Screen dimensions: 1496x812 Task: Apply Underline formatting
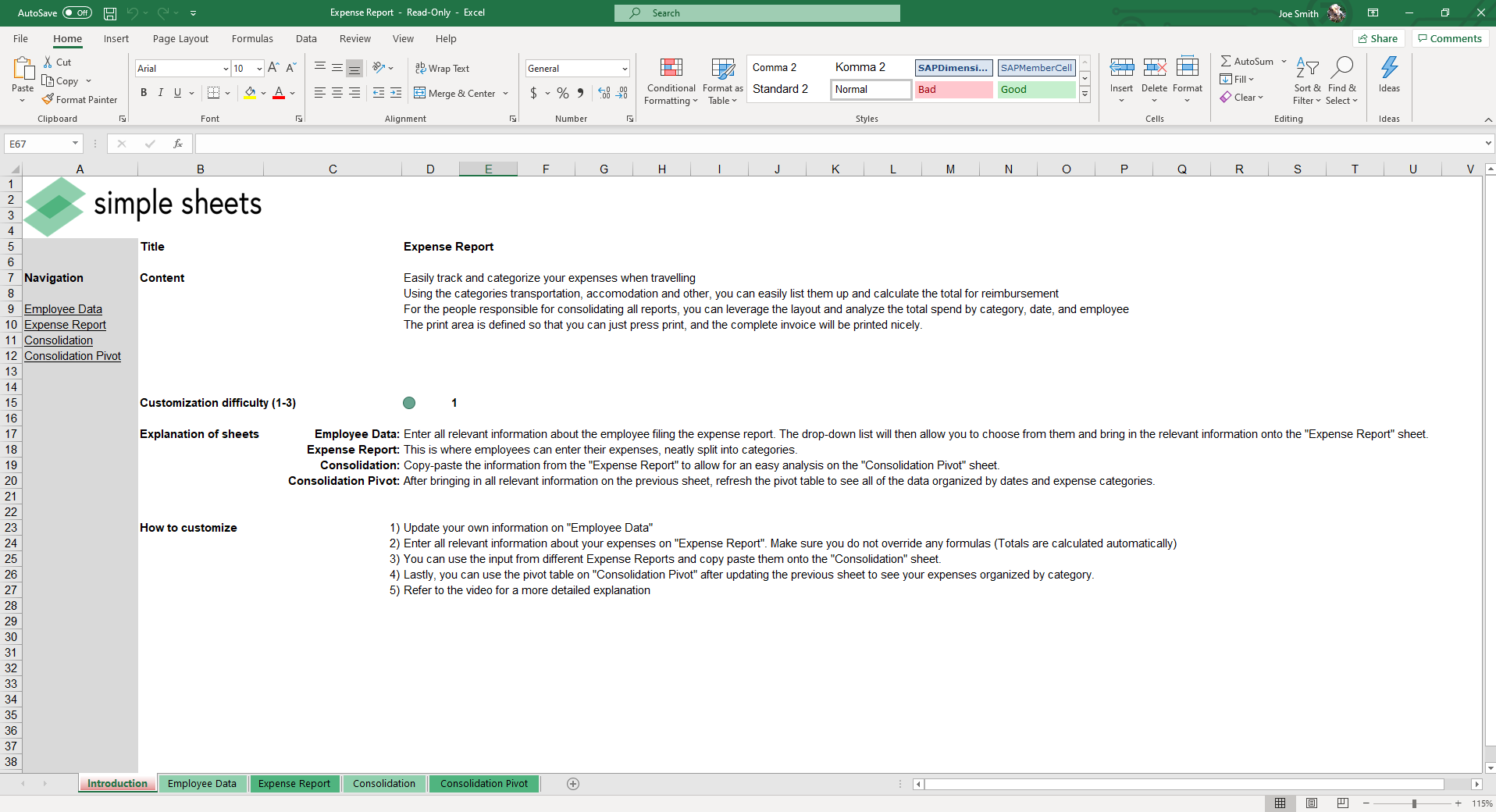coord(178,93)
